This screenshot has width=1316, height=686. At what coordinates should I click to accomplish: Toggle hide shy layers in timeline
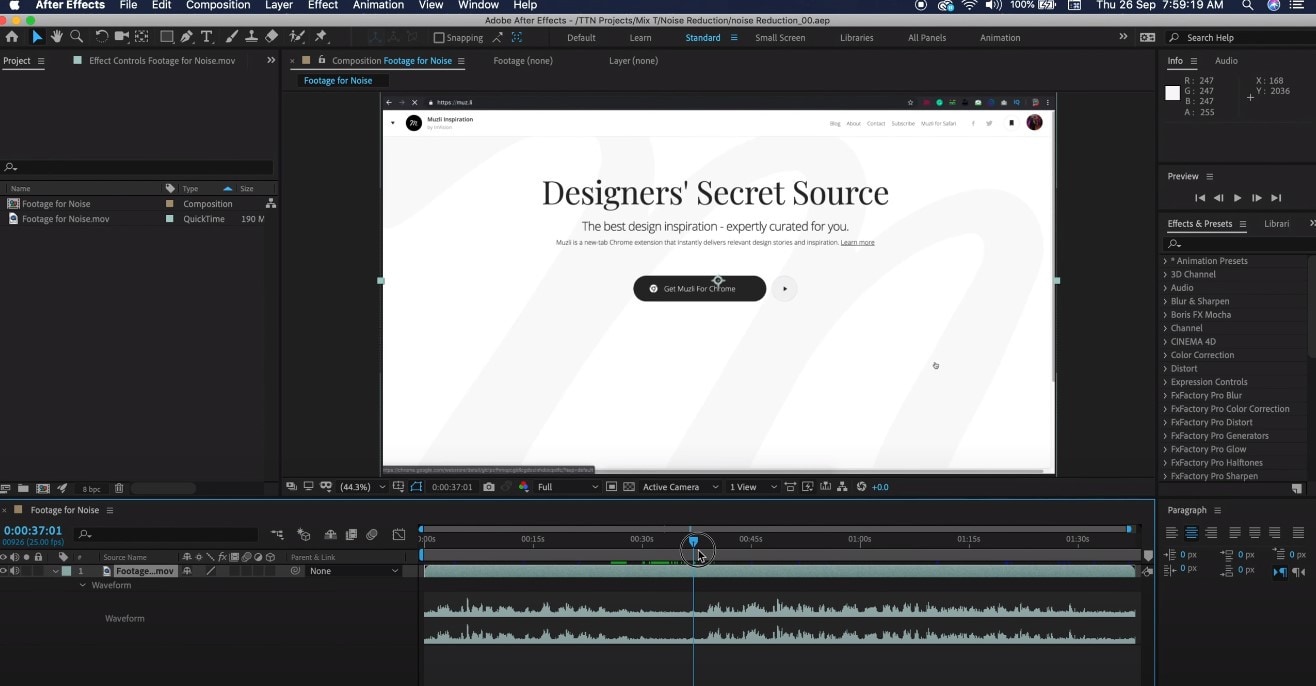[329, 535]
